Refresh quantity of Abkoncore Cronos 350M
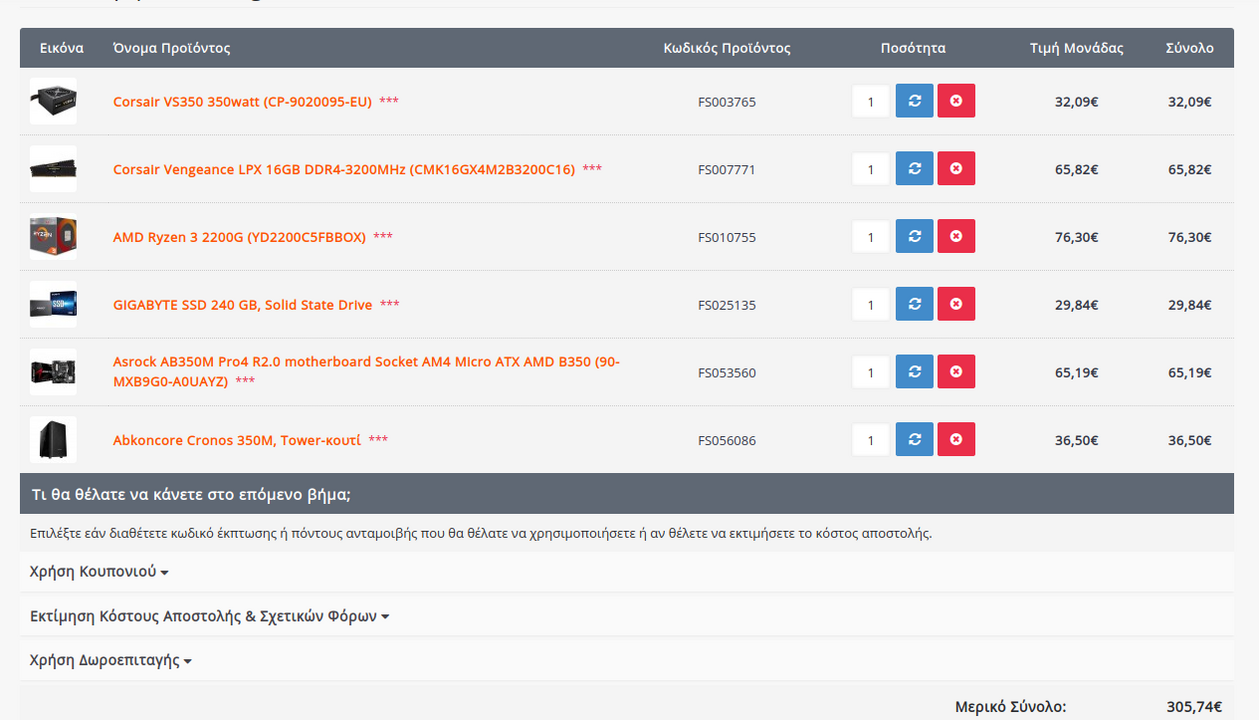Screen dimensions: 1259x720 coord(914,439)
